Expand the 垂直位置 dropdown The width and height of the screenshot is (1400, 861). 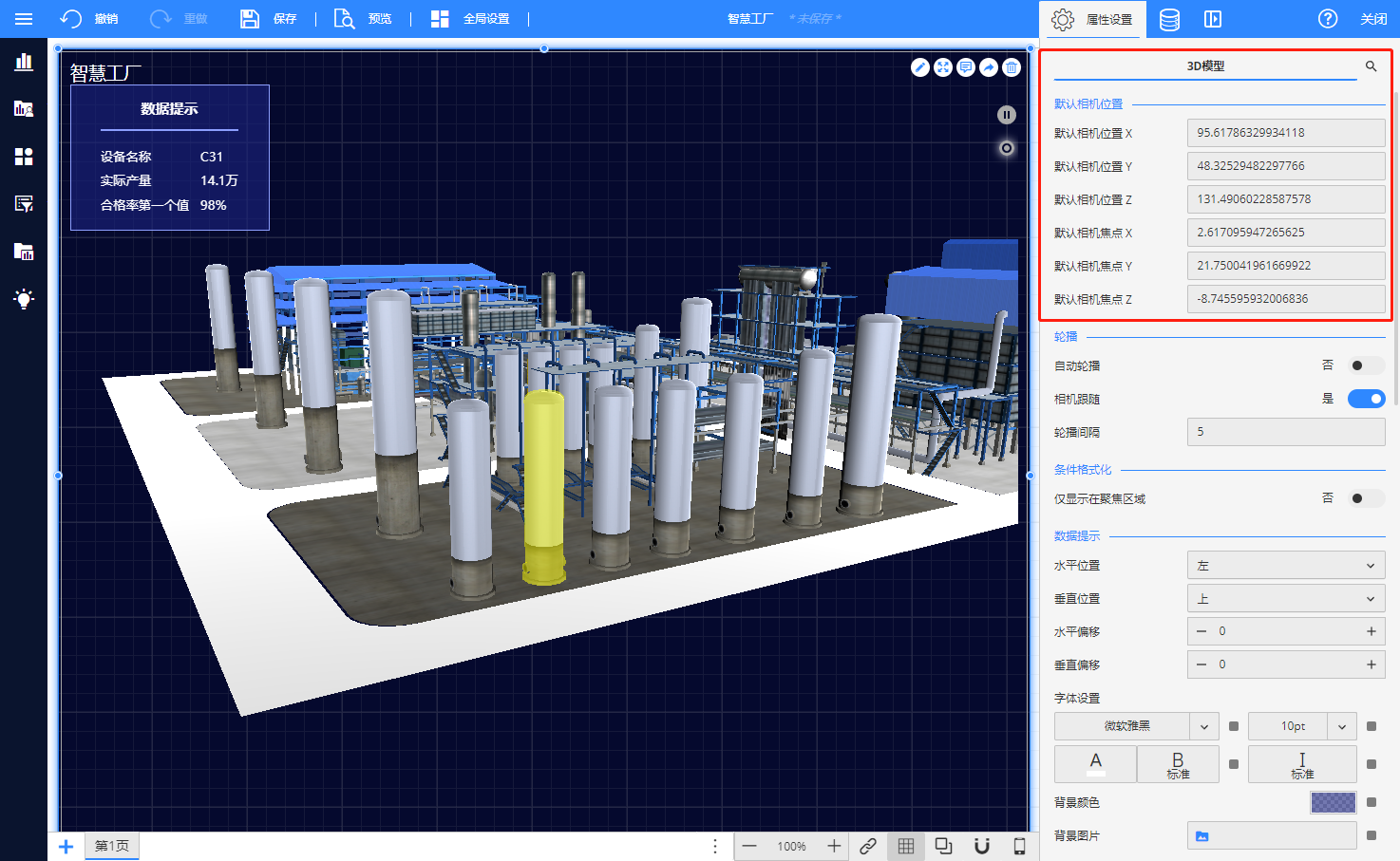coord(1285,599)
